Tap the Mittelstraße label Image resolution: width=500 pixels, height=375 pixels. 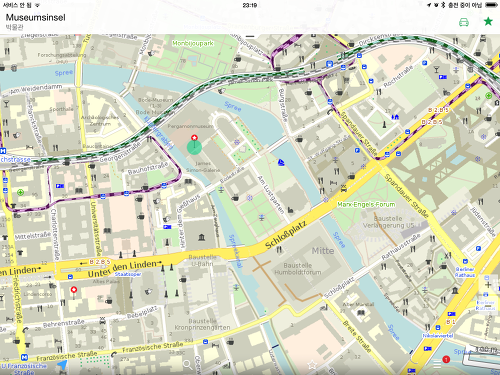(x=33, y=236)
